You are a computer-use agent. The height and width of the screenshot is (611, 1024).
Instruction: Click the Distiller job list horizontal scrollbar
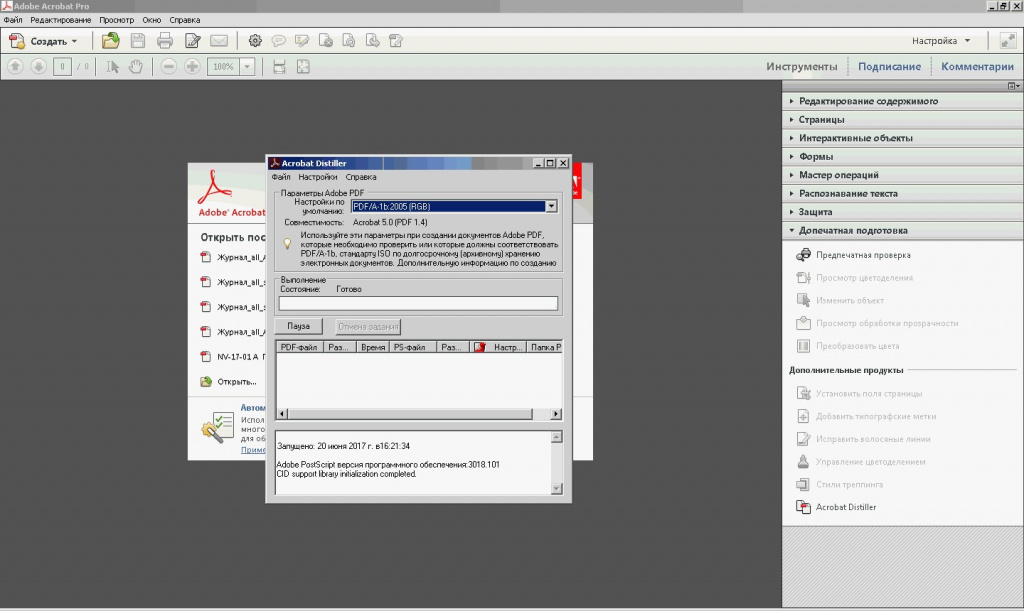pos(419,414)
